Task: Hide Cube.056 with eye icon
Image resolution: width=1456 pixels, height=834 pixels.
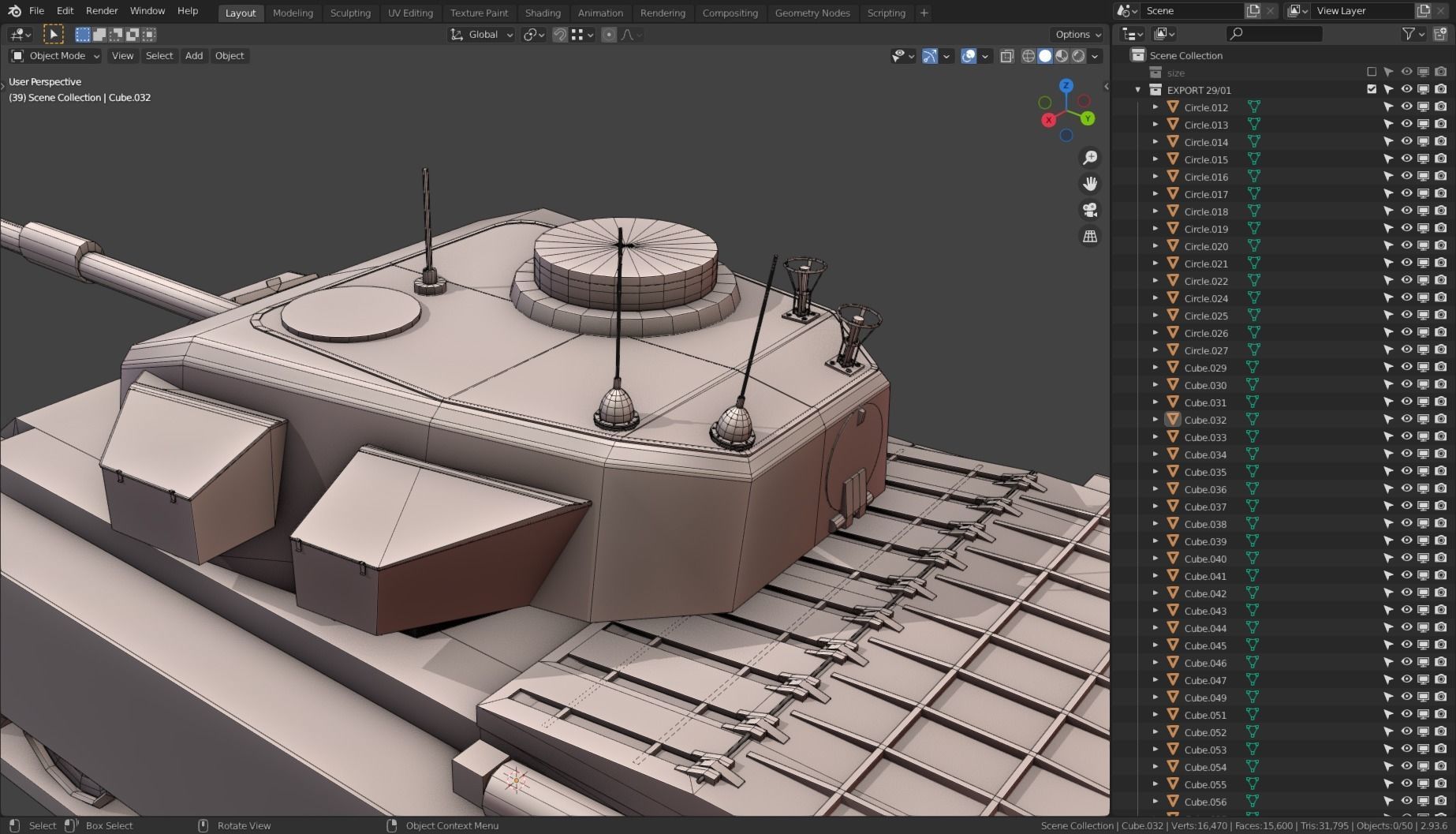Action: click(1406, 802)
